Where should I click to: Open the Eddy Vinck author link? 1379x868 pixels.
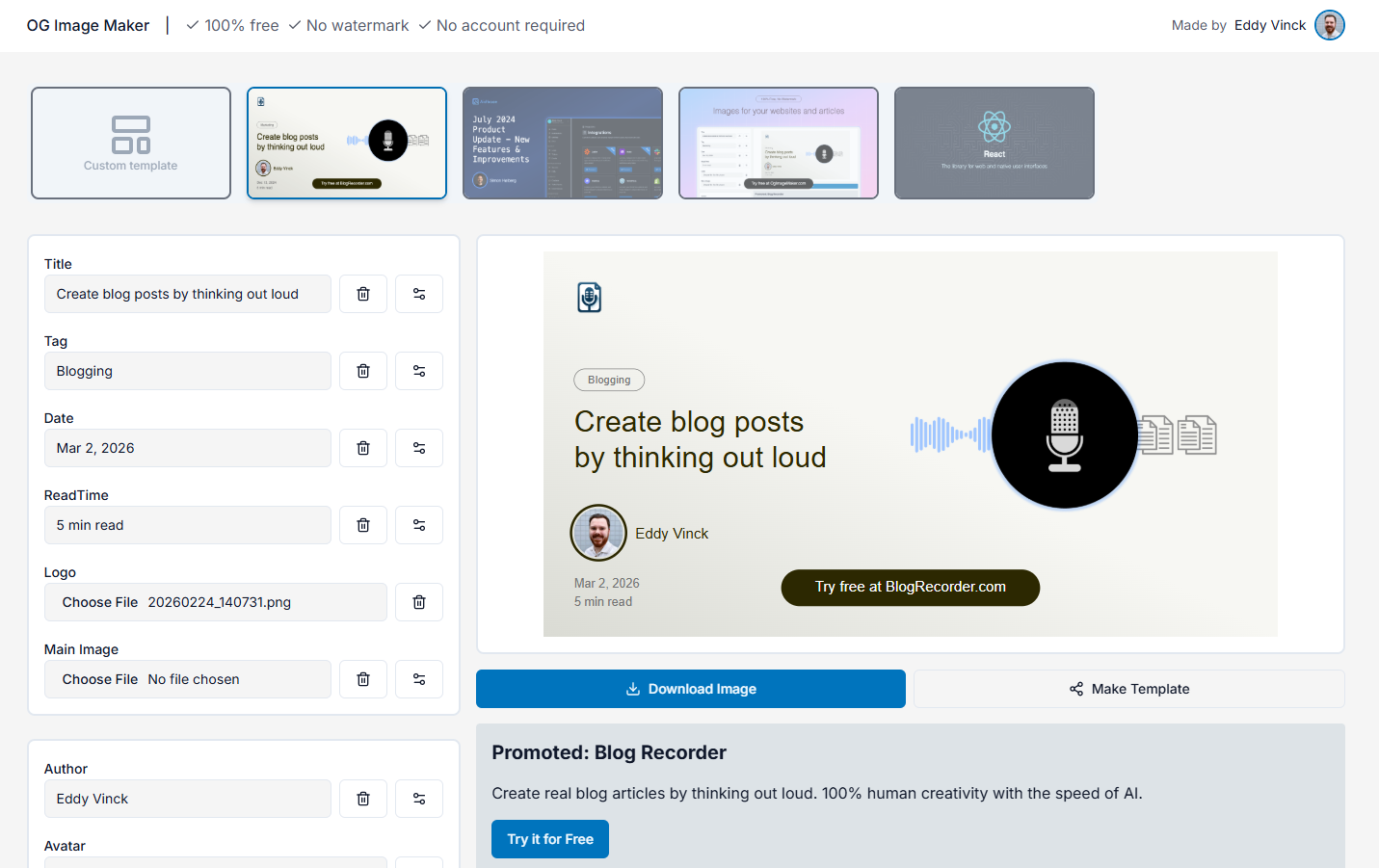click(x=1270, y=25)
